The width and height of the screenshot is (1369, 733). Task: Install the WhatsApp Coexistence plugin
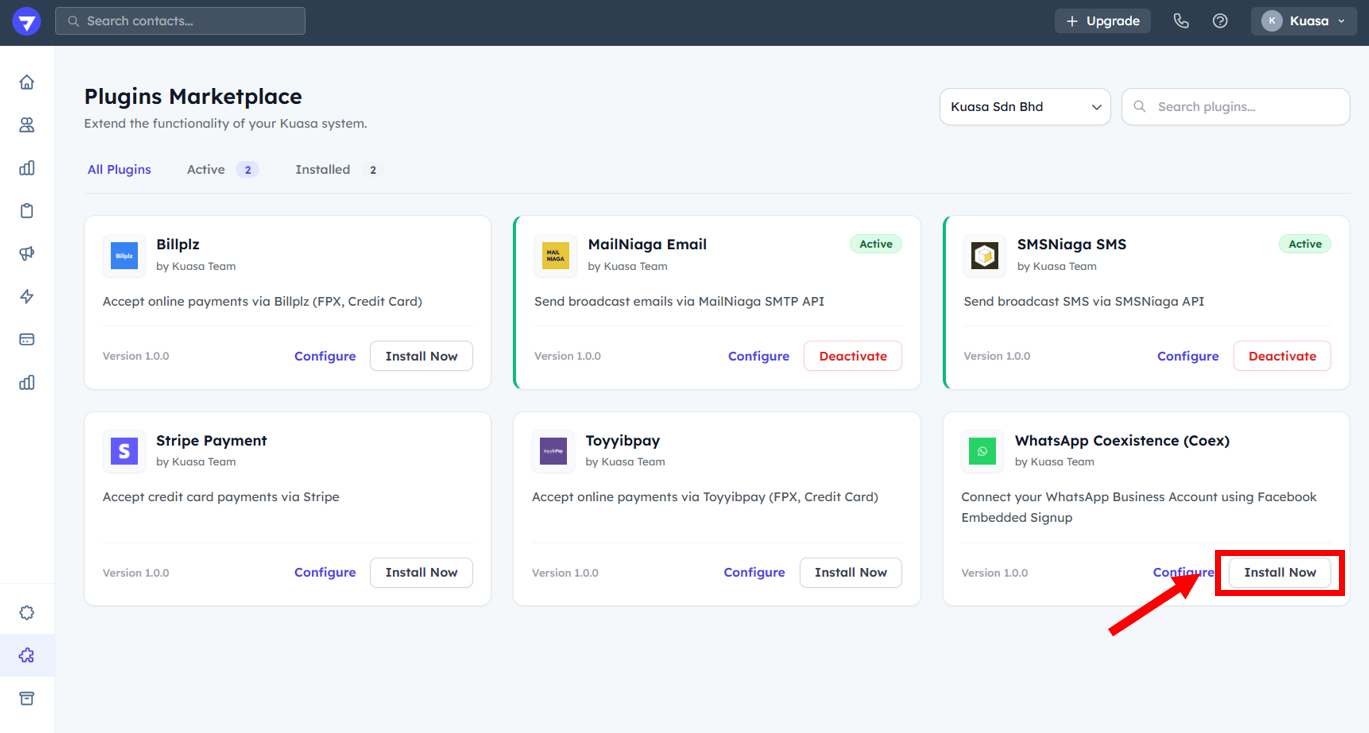1279,573
